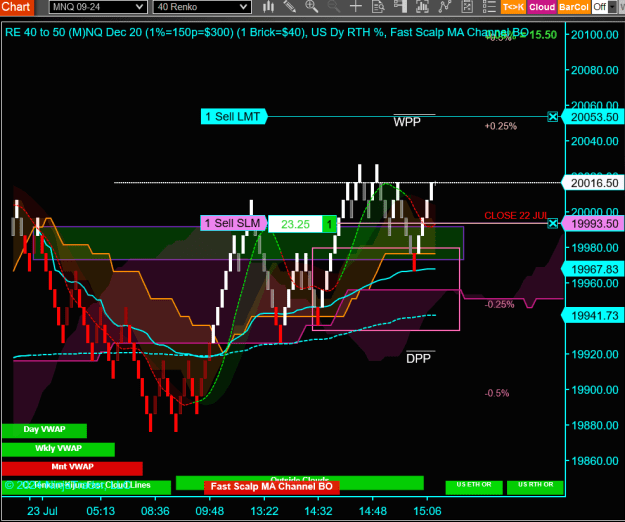The height and width of the screenshot is (522, 625).
Task: Click the 05:13 time axis label
Action: (100, 511)
